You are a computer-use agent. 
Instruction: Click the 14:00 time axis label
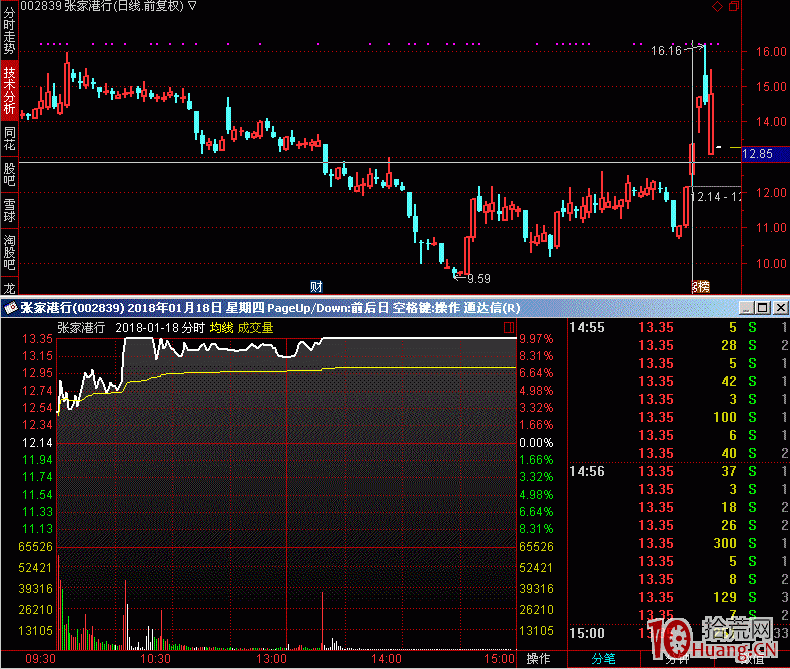pos(386,658)
